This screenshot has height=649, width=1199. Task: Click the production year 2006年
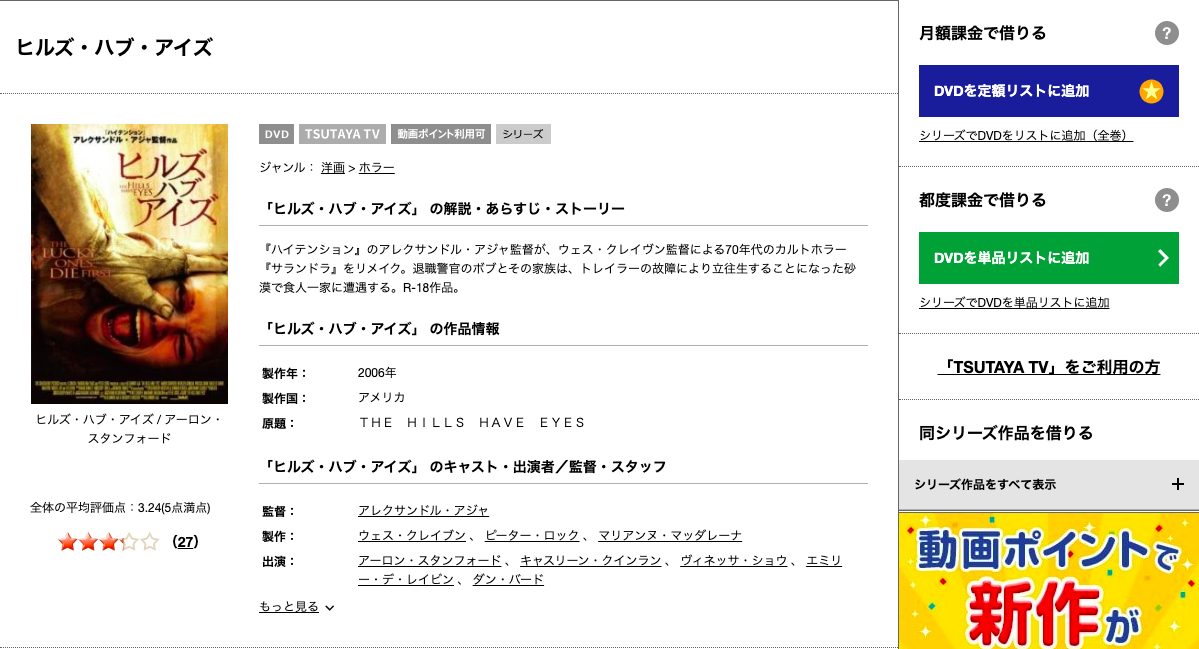click(x=377, y=373)
